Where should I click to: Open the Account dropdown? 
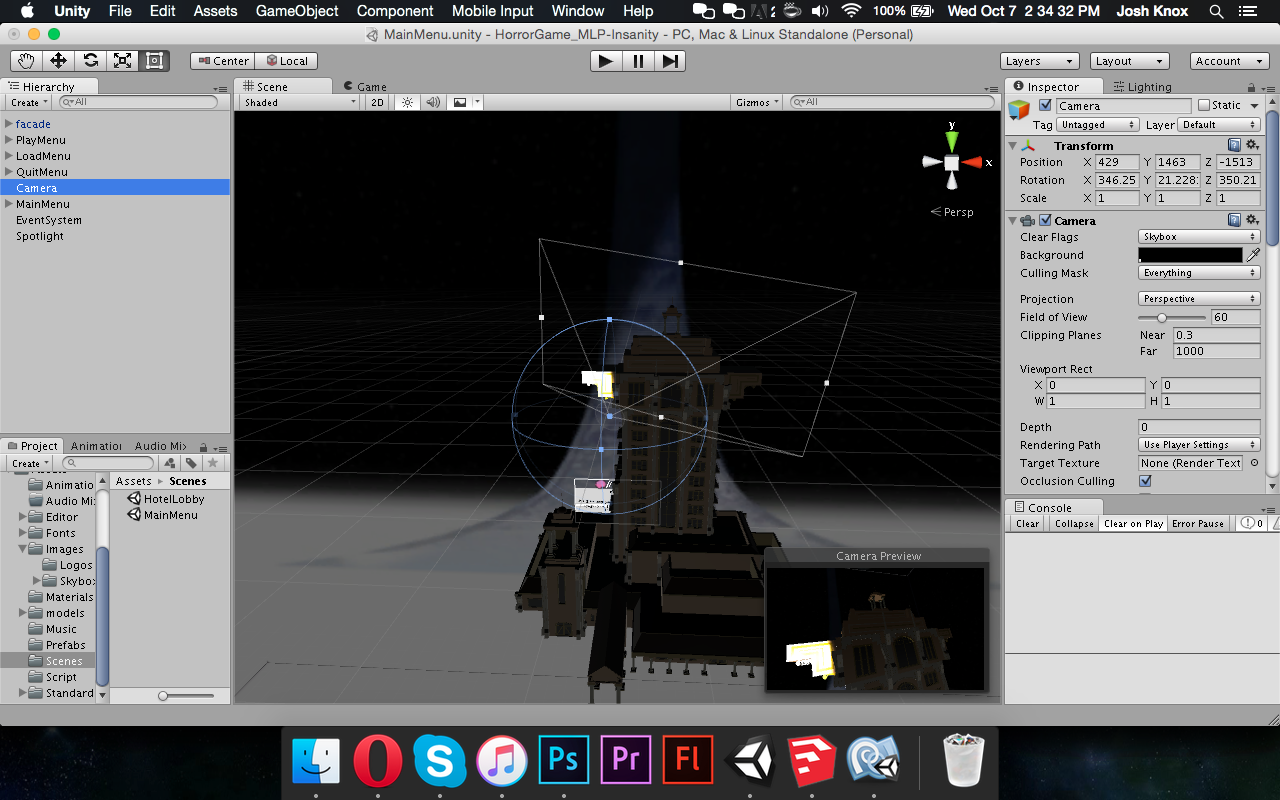coord(1230,61)
